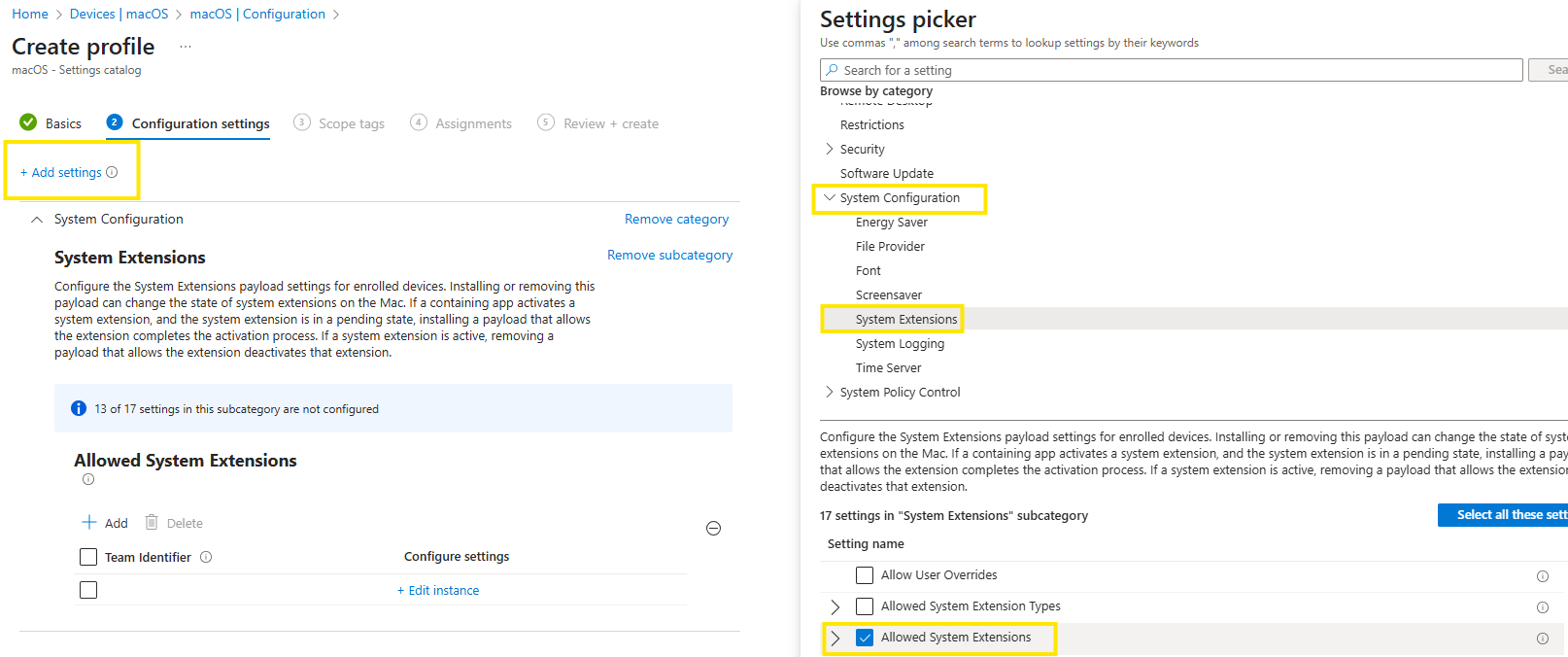The width and height of the screenshot is (1568, 657).
Task: Click the Edit instance link
Action: 438,590
